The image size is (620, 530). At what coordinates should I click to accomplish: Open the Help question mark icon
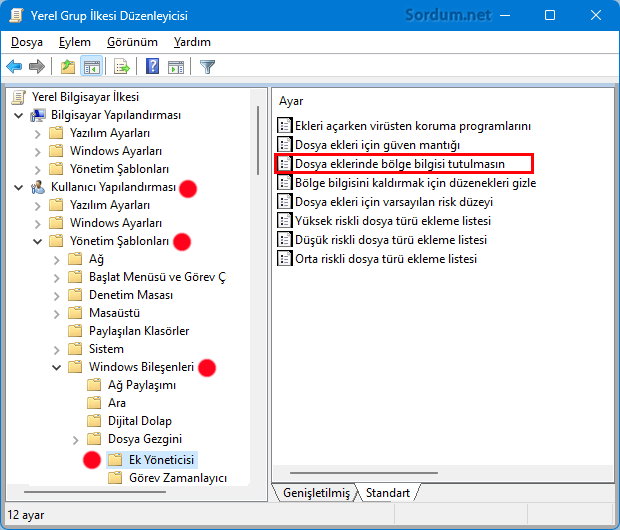[152, 66]
